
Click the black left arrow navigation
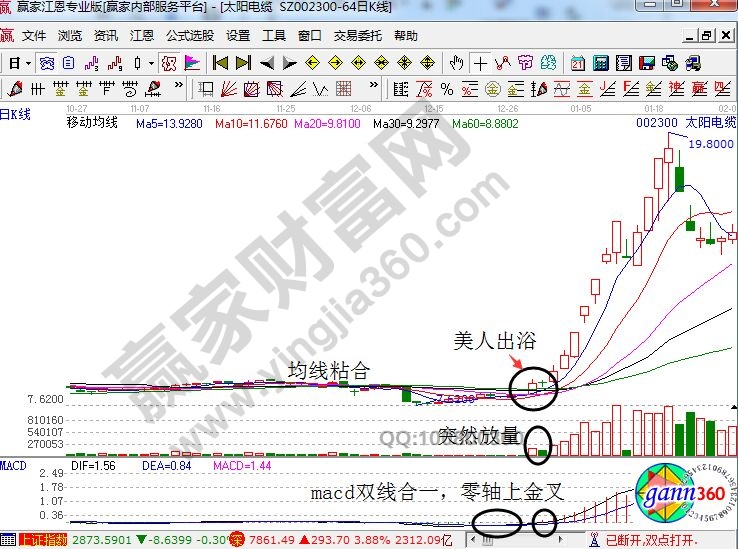click(267, 63)
